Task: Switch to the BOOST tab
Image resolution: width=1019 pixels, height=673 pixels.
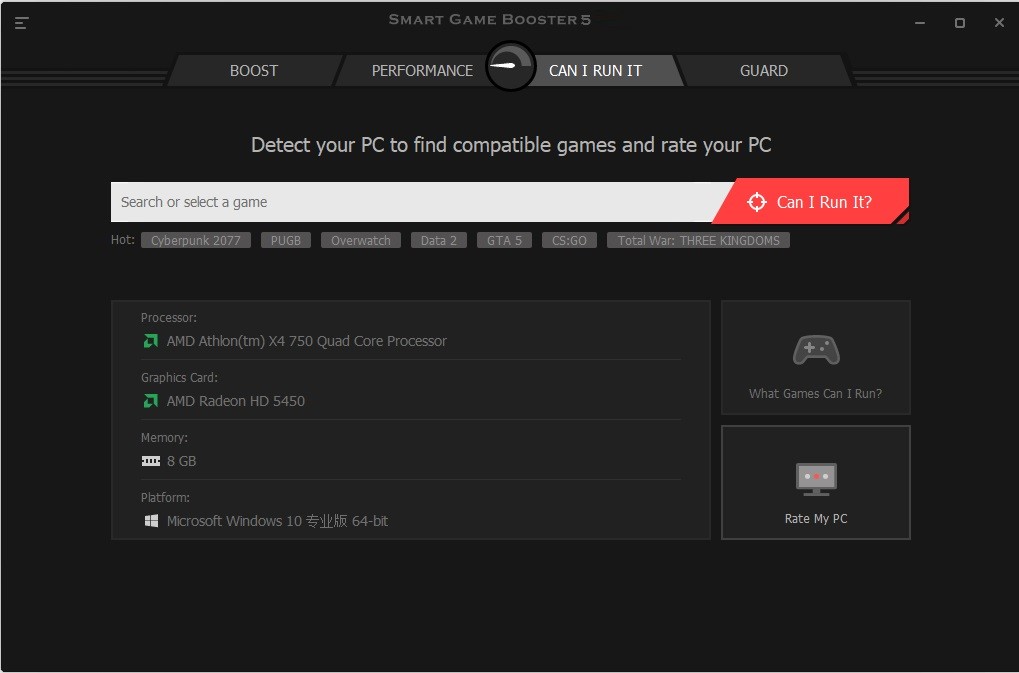Action: pyautogui.click(x=253, y=70)
